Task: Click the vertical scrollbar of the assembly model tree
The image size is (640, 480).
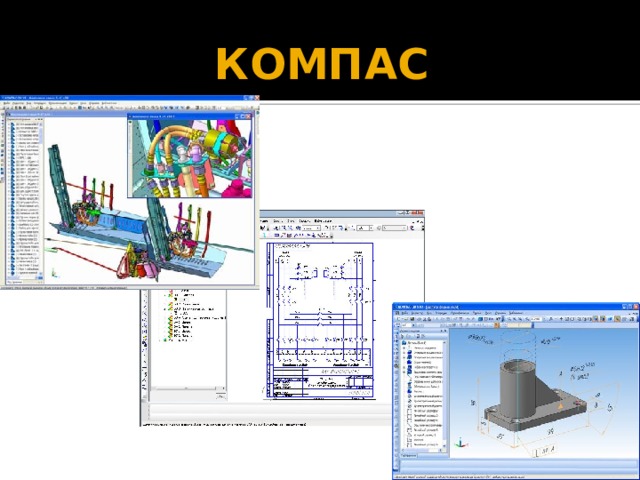Action: (40, 200)
